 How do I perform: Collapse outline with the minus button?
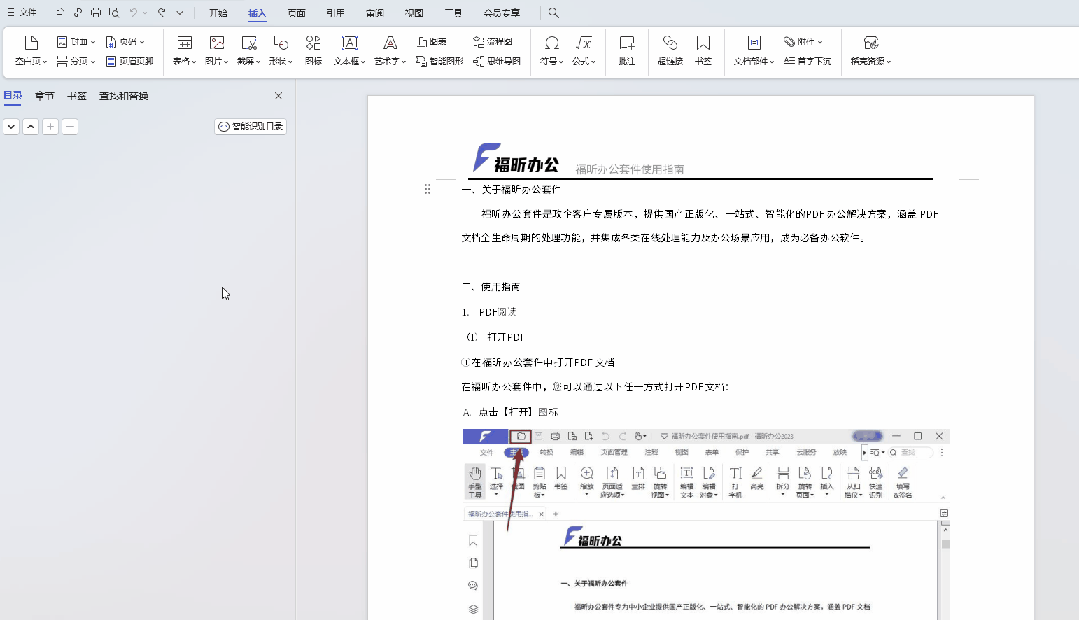click(x=68, y=127)
